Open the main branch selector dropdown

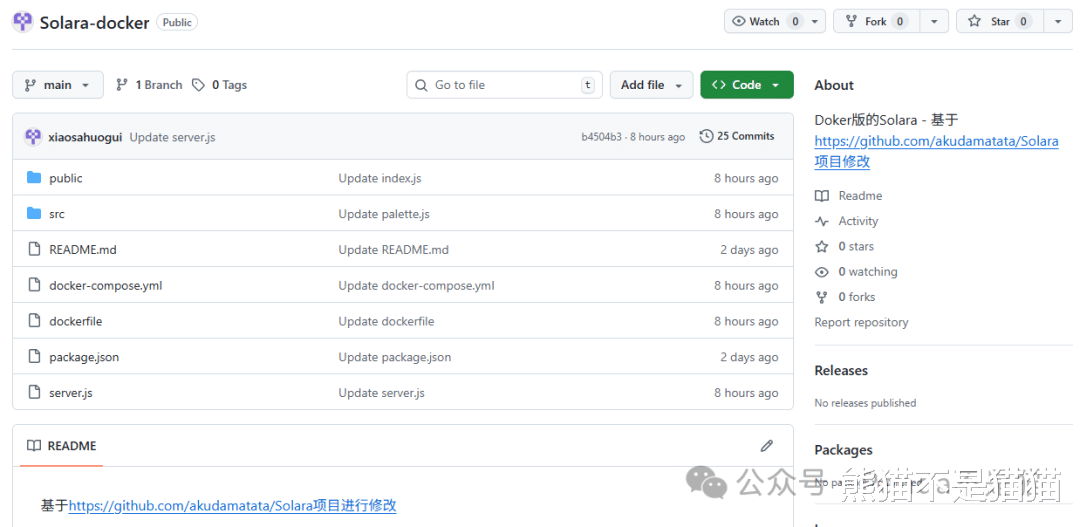pos(58,85)
